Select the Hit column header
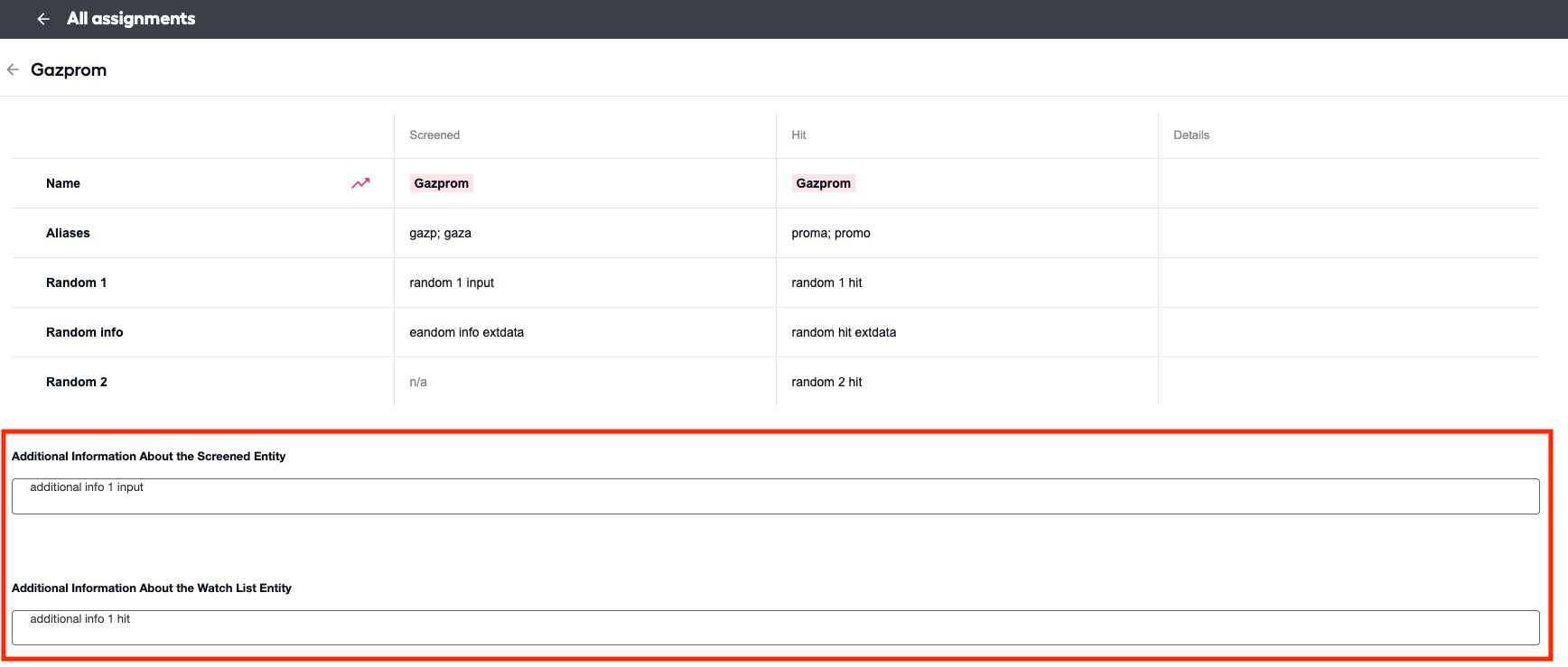Viewport: 1568px width, 667px height. [x=798, y=135]
